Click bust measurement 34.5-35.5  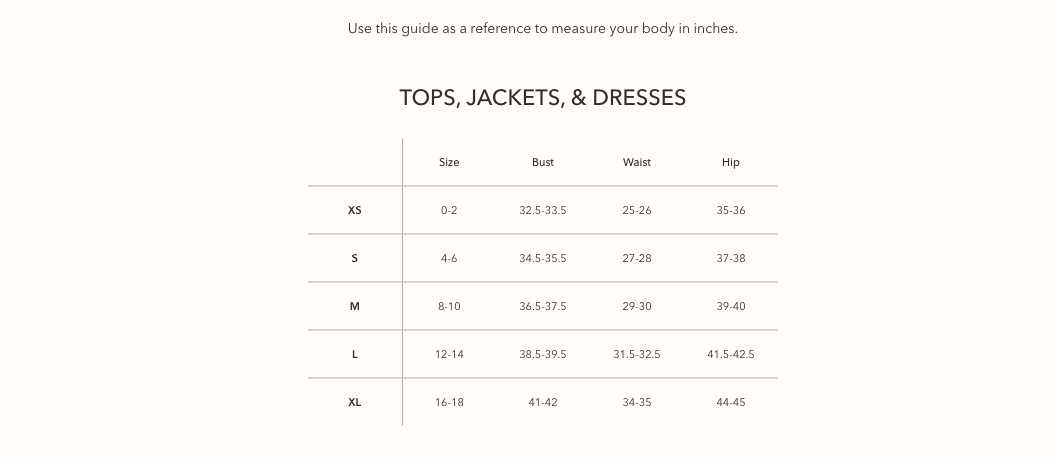(543, 258)
